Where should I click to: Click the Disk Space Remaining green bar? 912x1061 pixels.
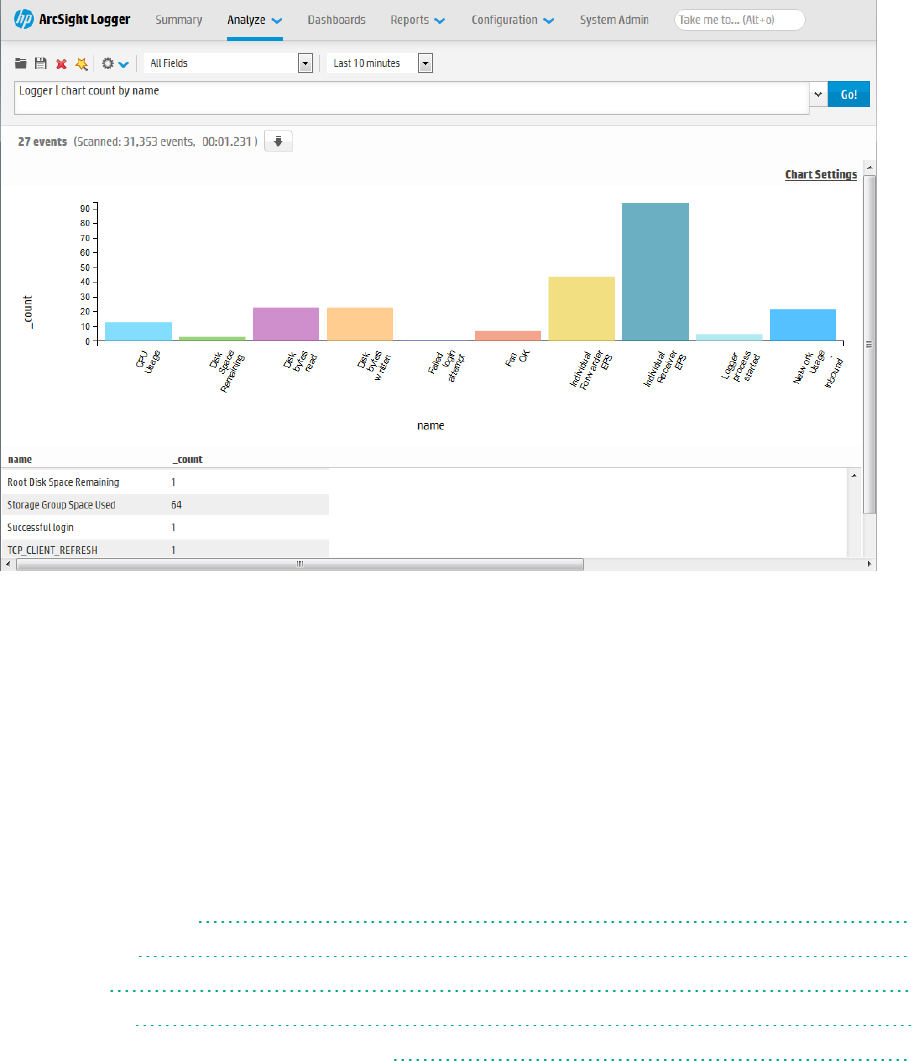click(x=212, y=338)
